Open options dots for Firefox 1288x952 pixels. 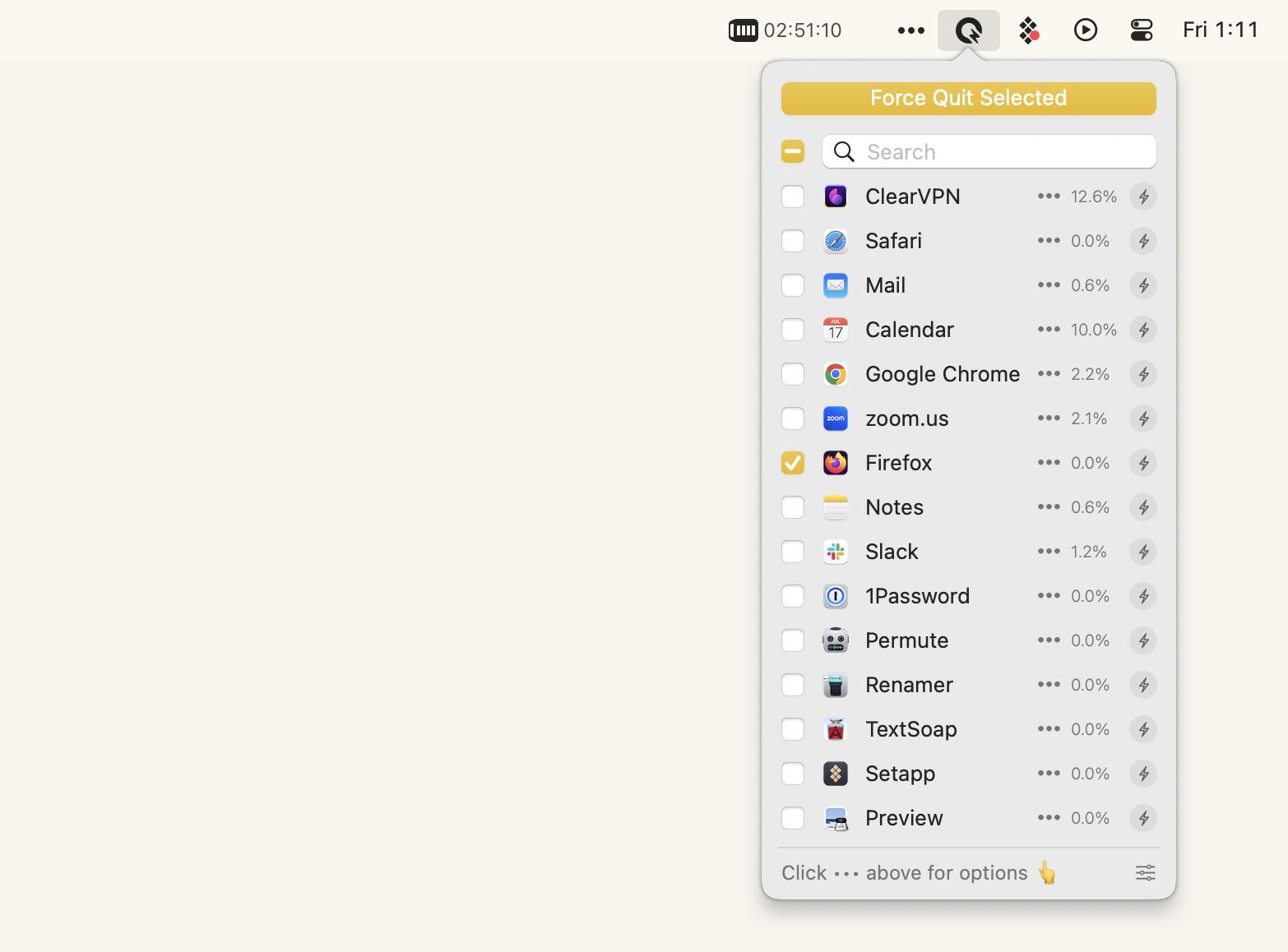(x=1049, y=462)
